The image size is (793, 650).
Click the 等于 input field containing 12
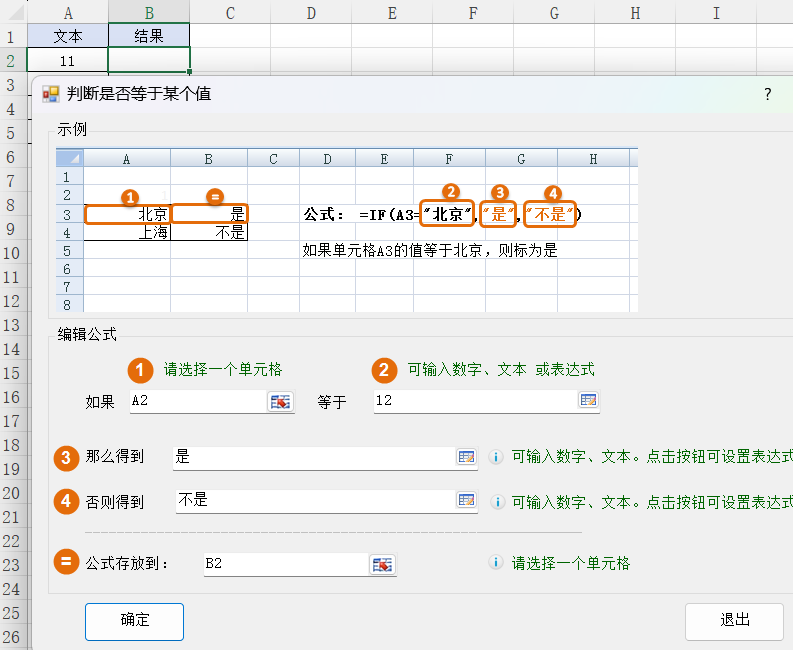474,401
